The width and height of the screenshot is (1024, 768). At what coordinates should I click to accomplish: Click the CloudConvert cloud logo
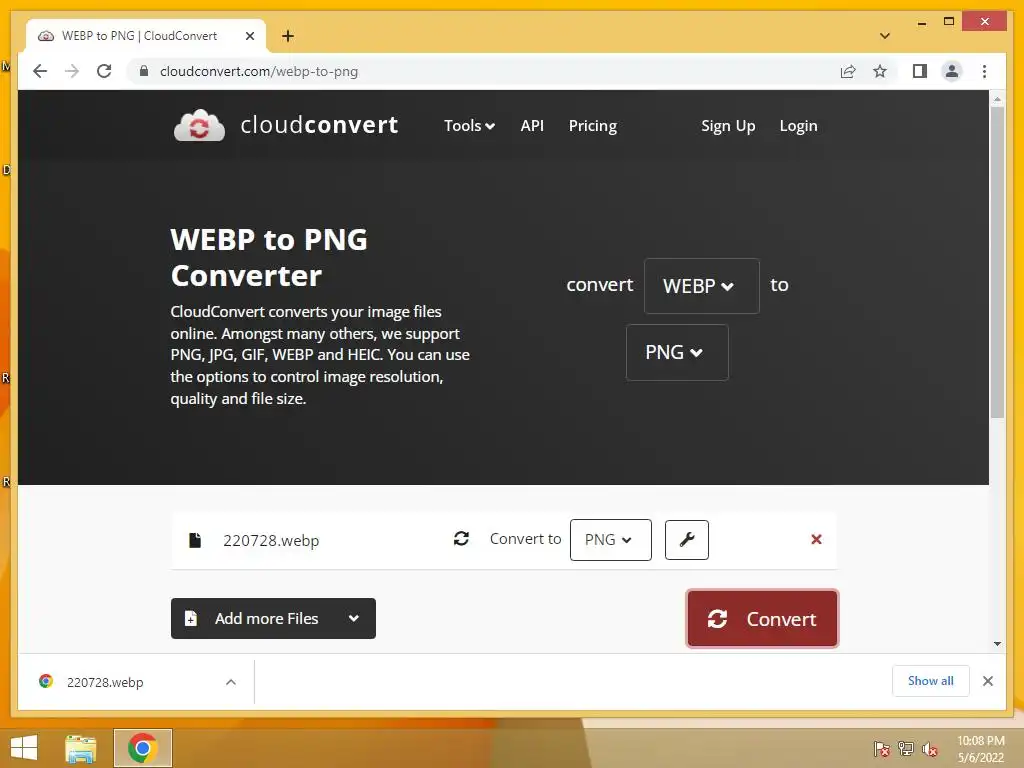tap(199, 125)
